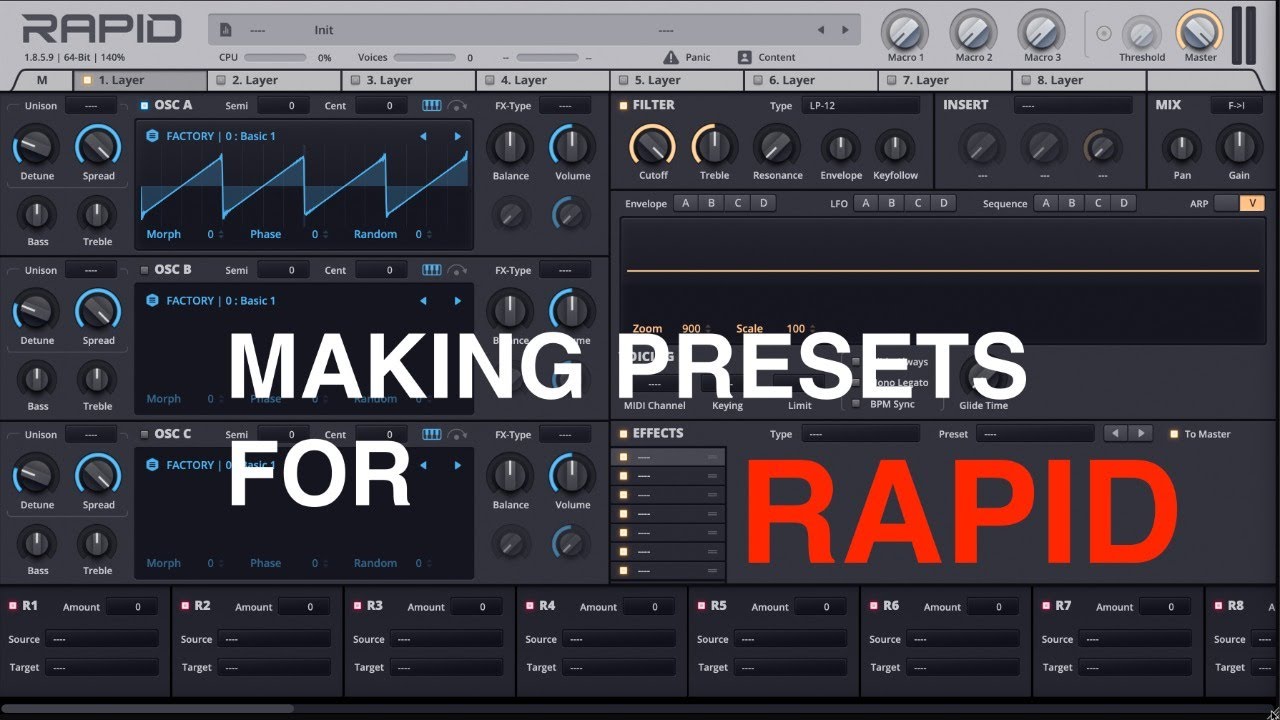Toggle the EFFECTS section on/off
Viewport: 1280px width, 720px height.
(x=624, y=434)
